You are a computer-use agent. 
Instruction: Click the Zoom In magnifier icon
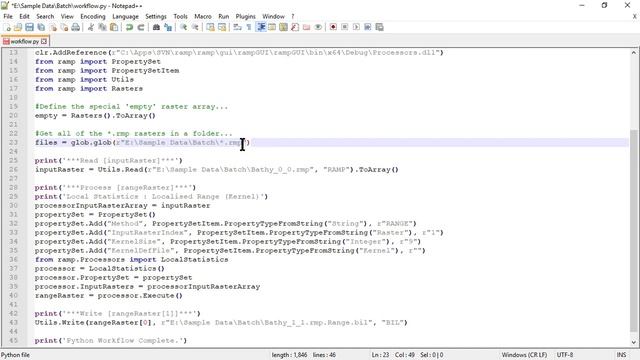pos(183,27)
